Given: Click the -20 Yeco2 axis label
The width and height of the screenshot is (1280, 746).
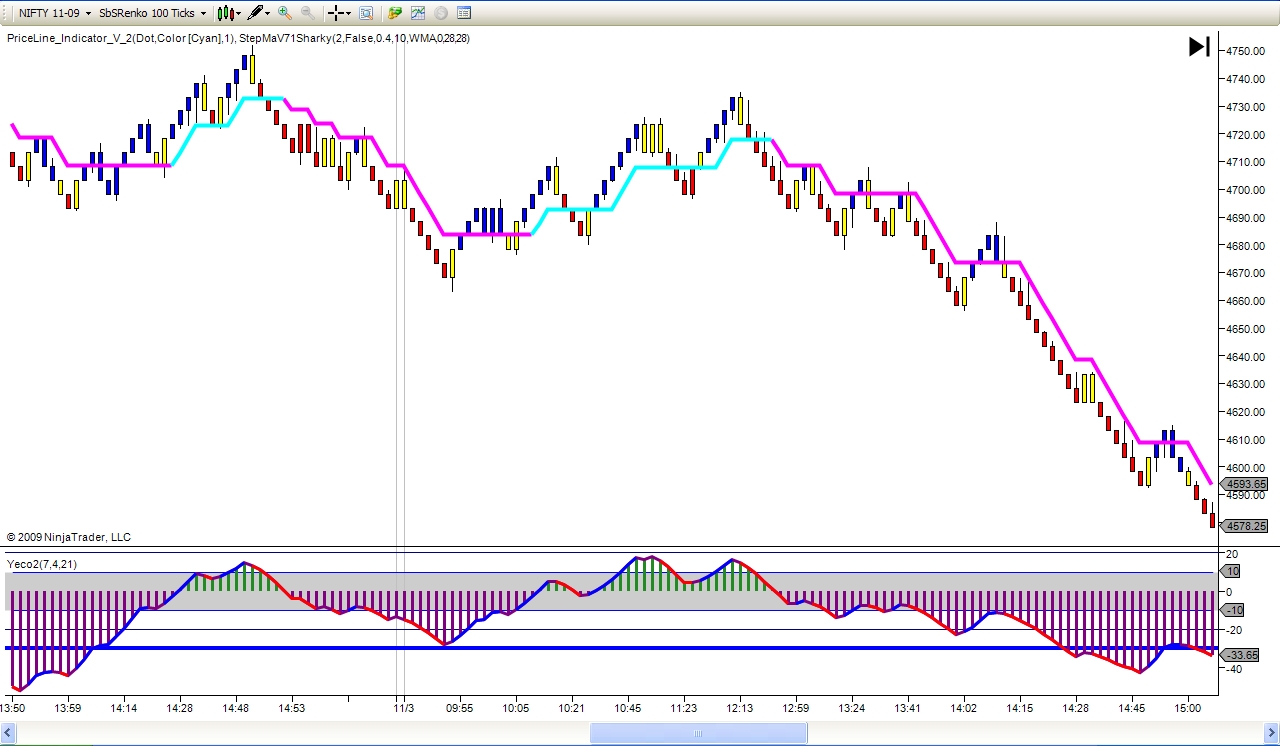Looking at the screenshot, I should pyautogui.click(x=1234, y=630).
